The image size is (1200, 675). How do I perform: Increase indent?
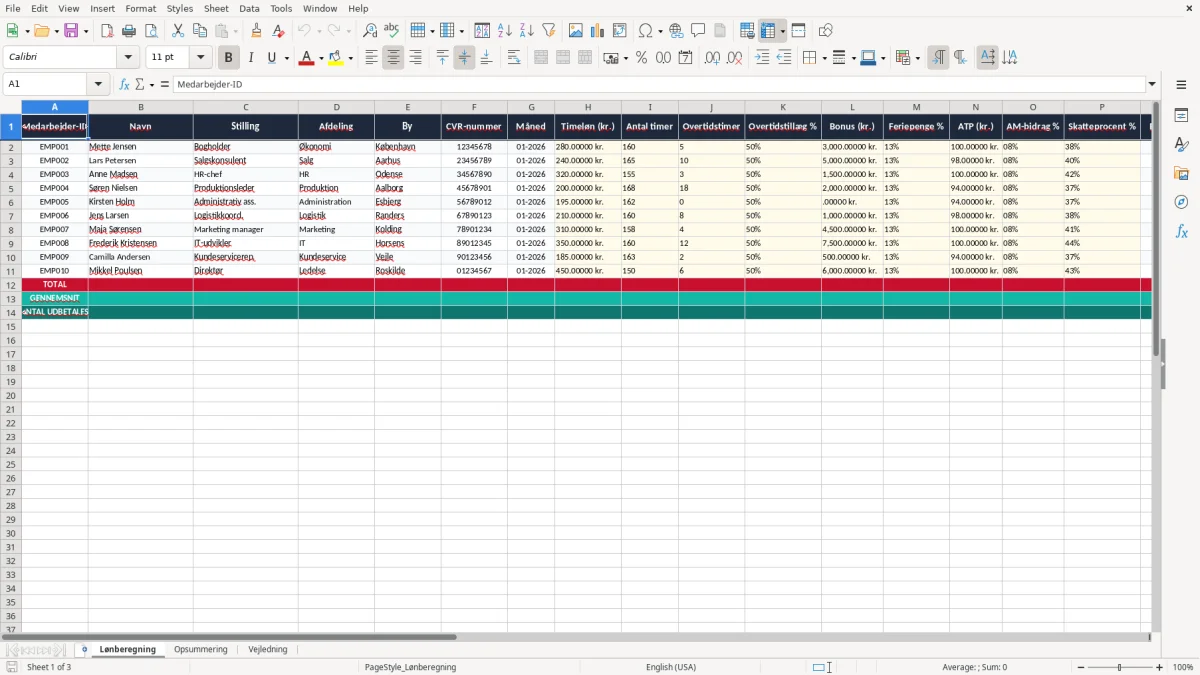762,58
